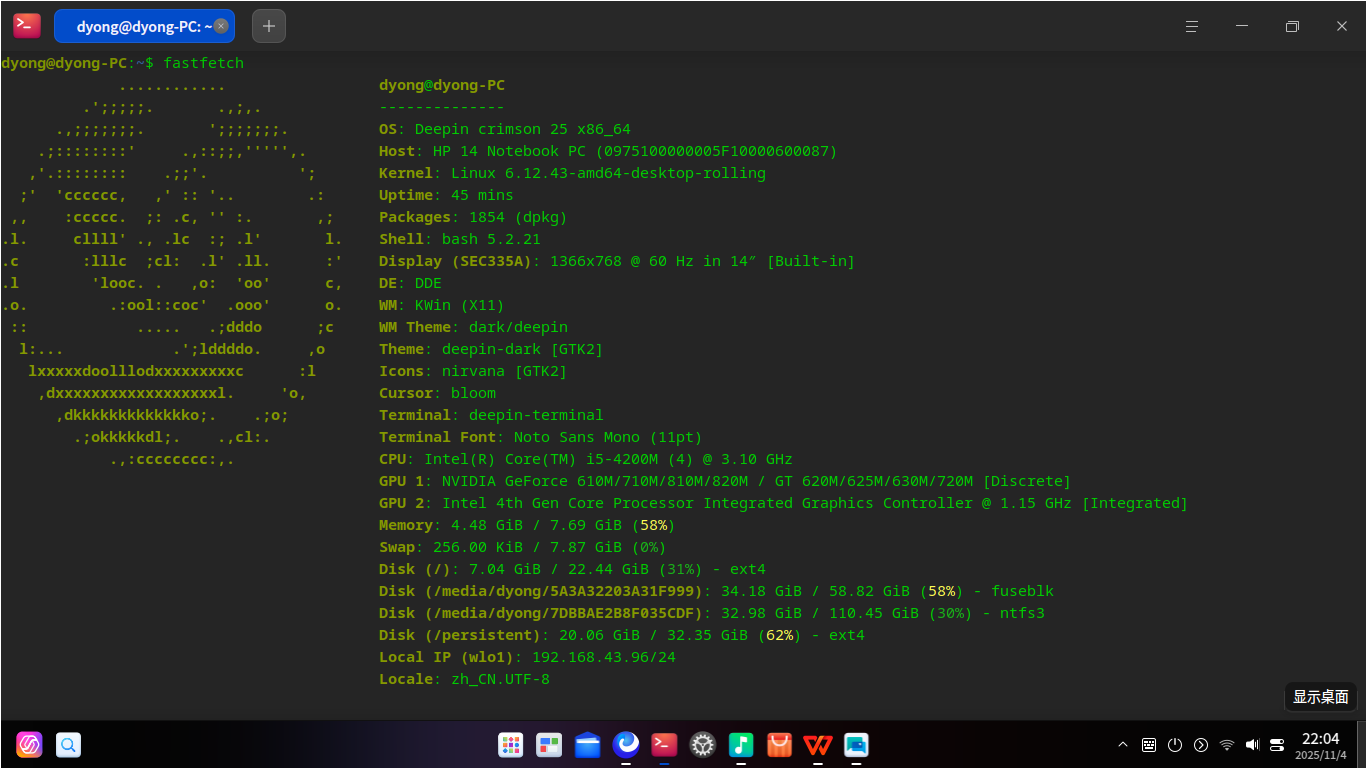Click the 'Kernel' line in the output
1366x768 pixels.
pyautogui.click(x=572, y=173)
